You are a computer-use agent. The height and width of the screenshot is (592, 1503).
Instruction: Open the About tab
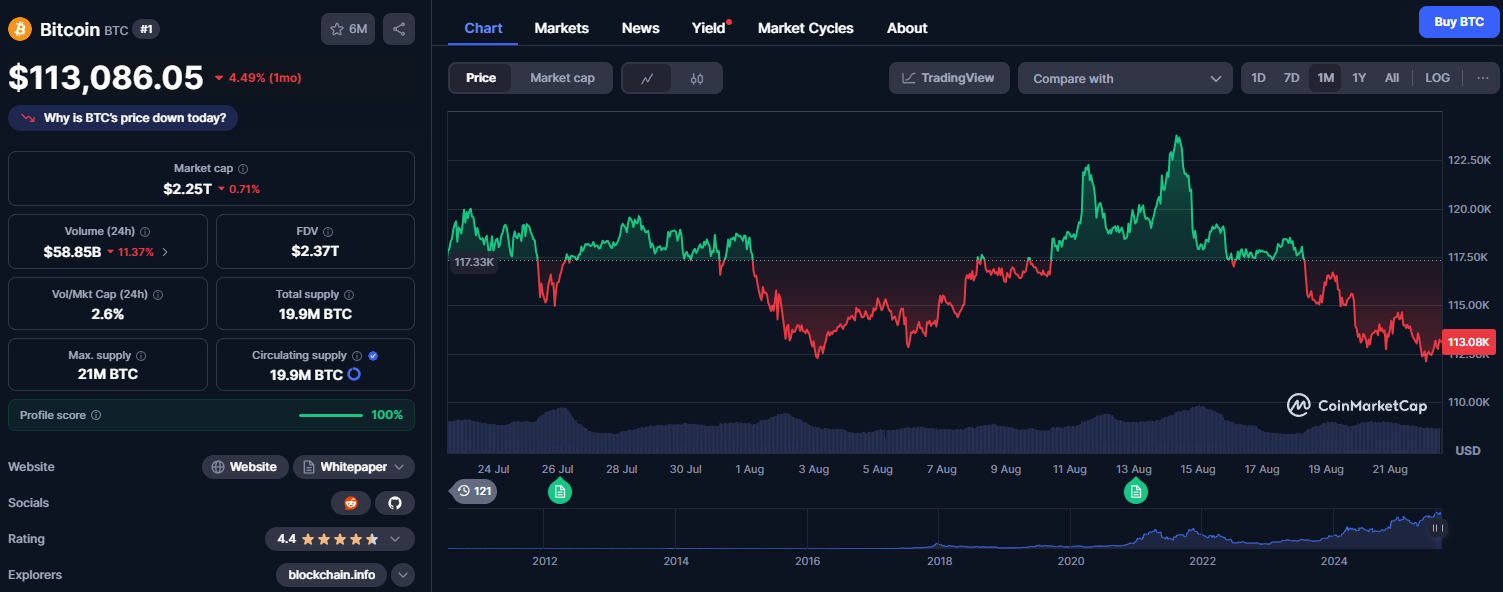coord(907,28)
